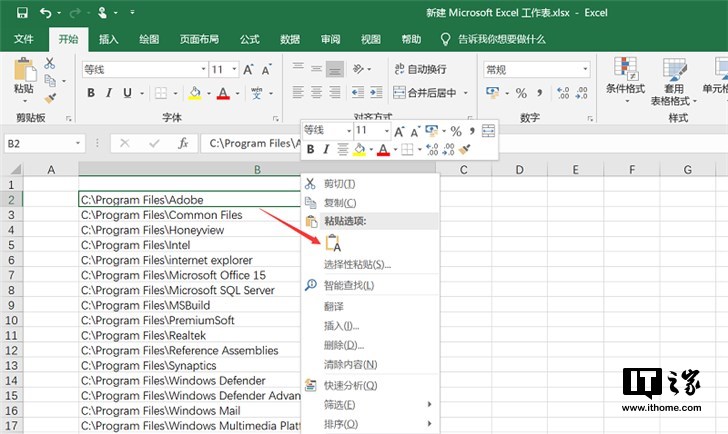The image size is (728, 434).
Task: Open the 文件 tab
Action: pyautogui.click(x=23, y=39)
